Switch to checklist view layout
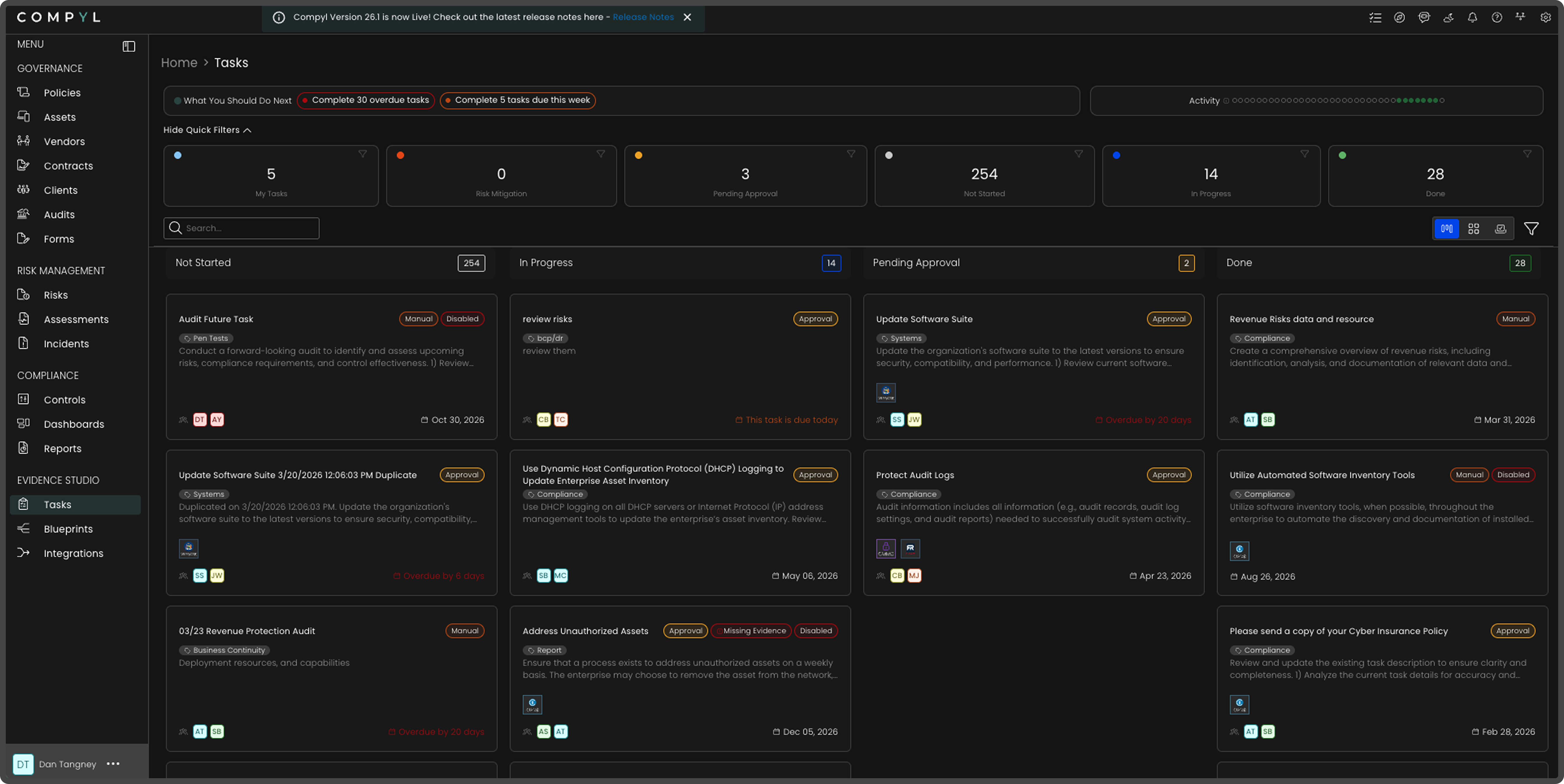This screenshot has height=784, width=1564. click(x=1500, y=229)
